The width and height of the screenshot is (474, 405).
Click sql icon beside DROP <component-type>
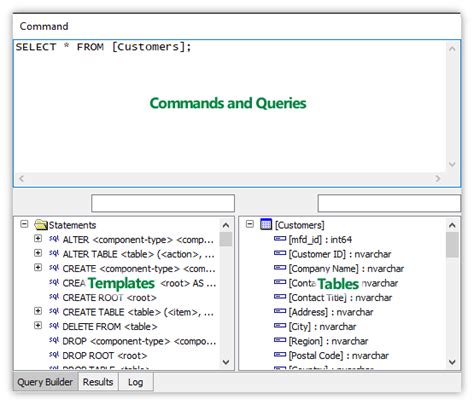coord(54,340)
